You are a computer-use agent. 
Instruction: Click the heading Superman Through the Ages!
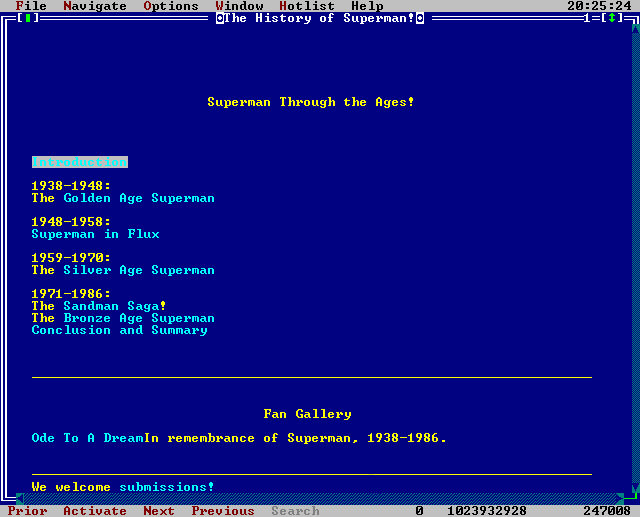[x=311, y=102]
